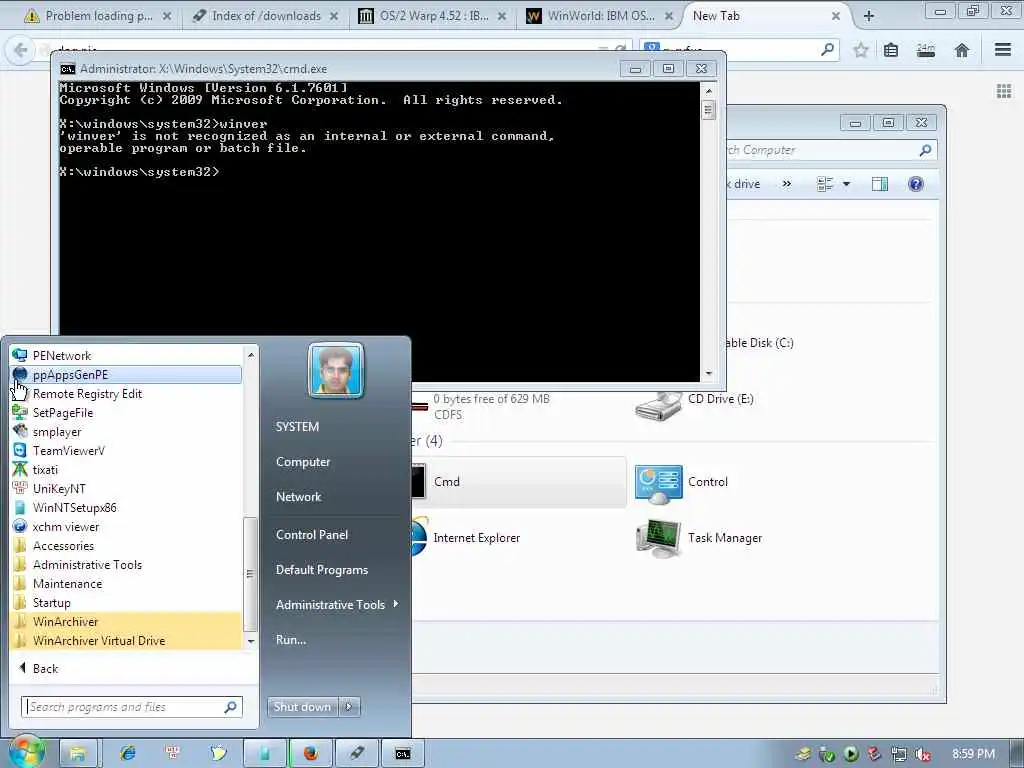The image size is (1024, 768).
Task: Click the Start orb button
Action: (x=26, y=753)
